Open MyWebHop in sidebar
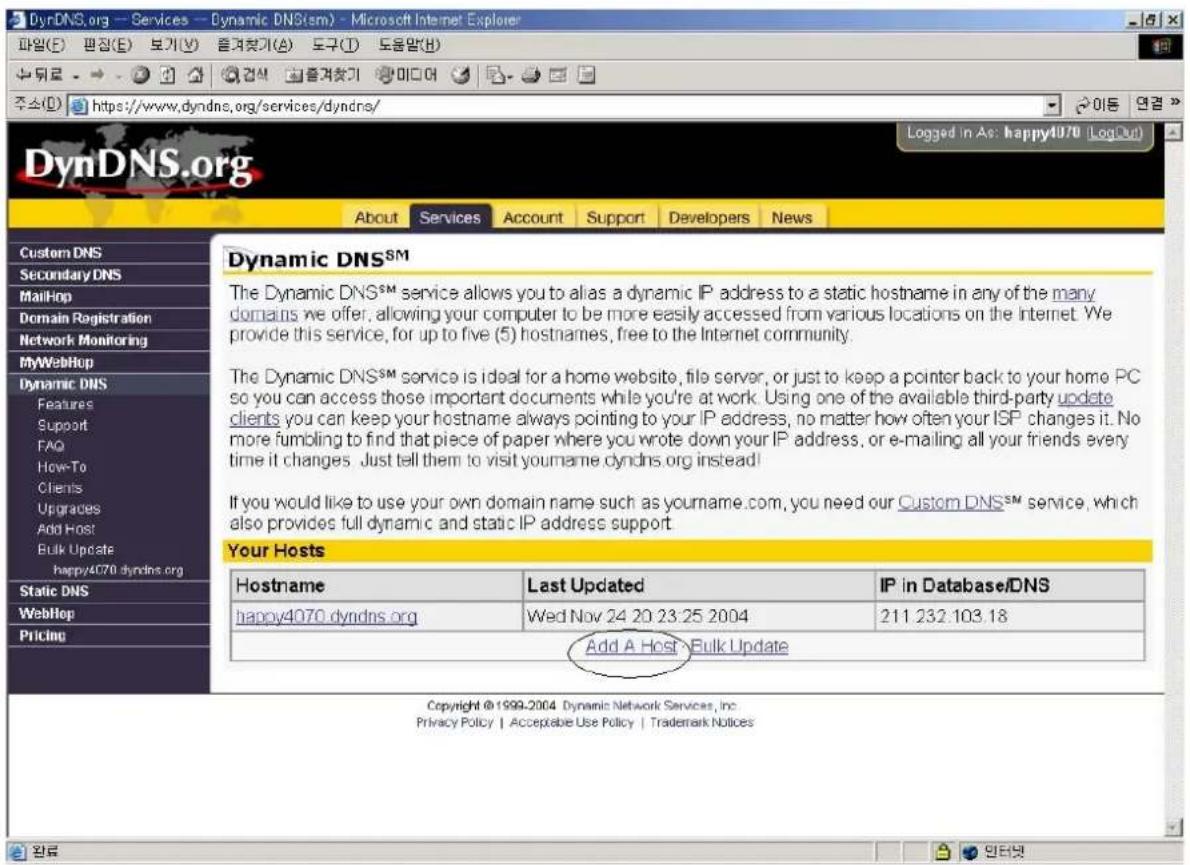Image resolution: width=1190 pixels, height=865 pixels. 57,363
